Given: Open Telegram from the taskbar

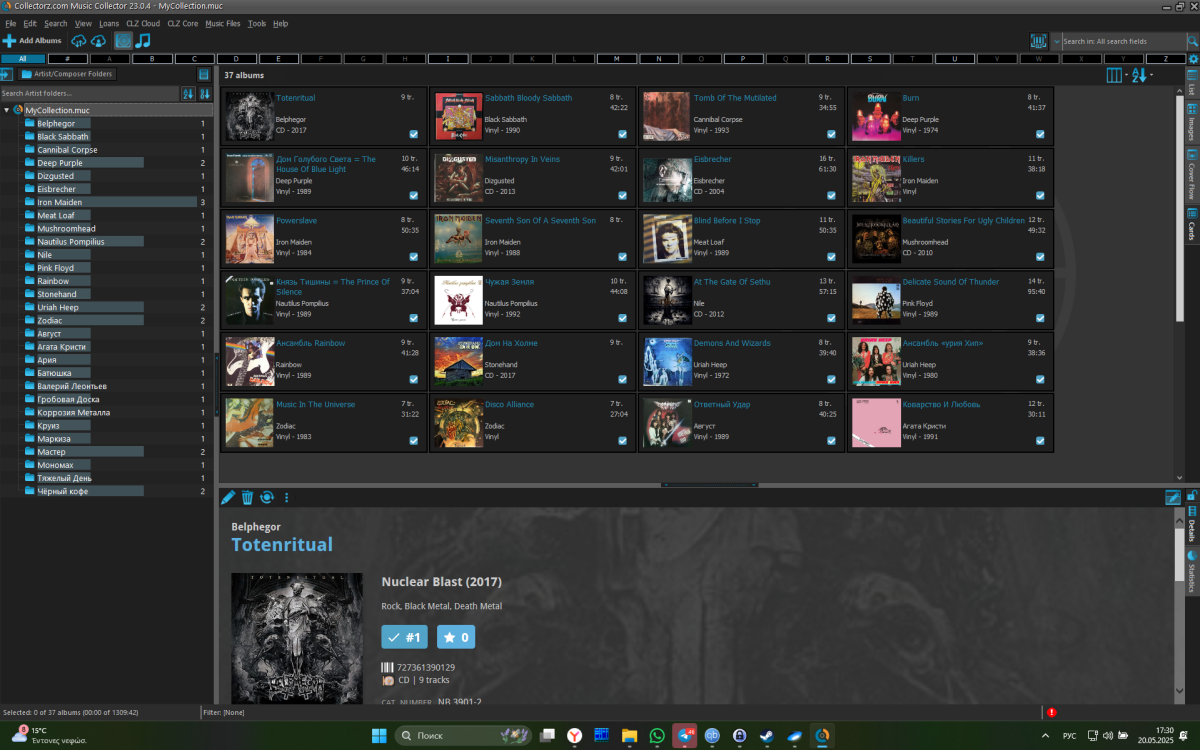Looking at the screenshot, I should point(685,736).
